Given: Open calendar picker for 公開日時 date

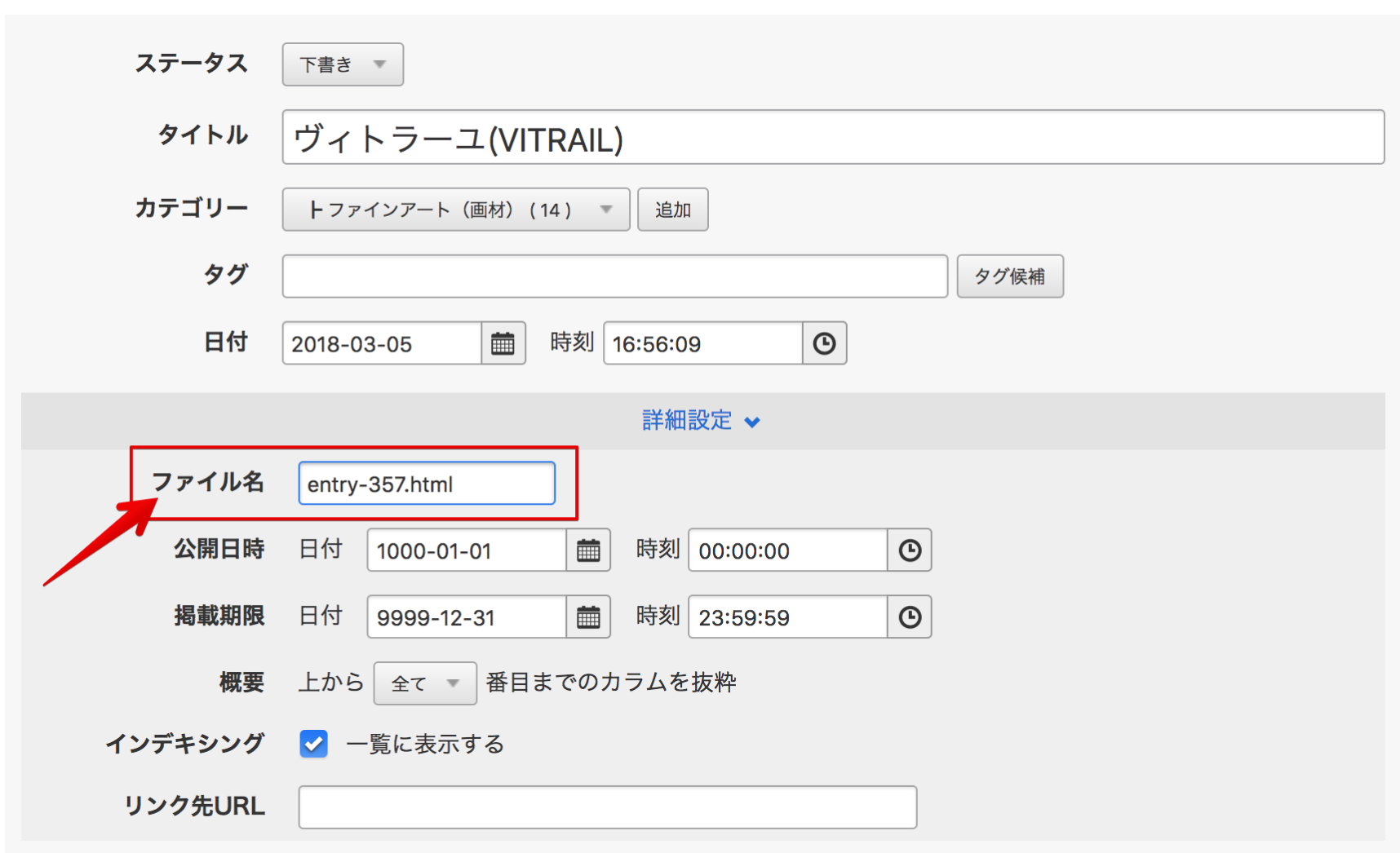Looking at the screenshot, I should (x=588, y=550).
